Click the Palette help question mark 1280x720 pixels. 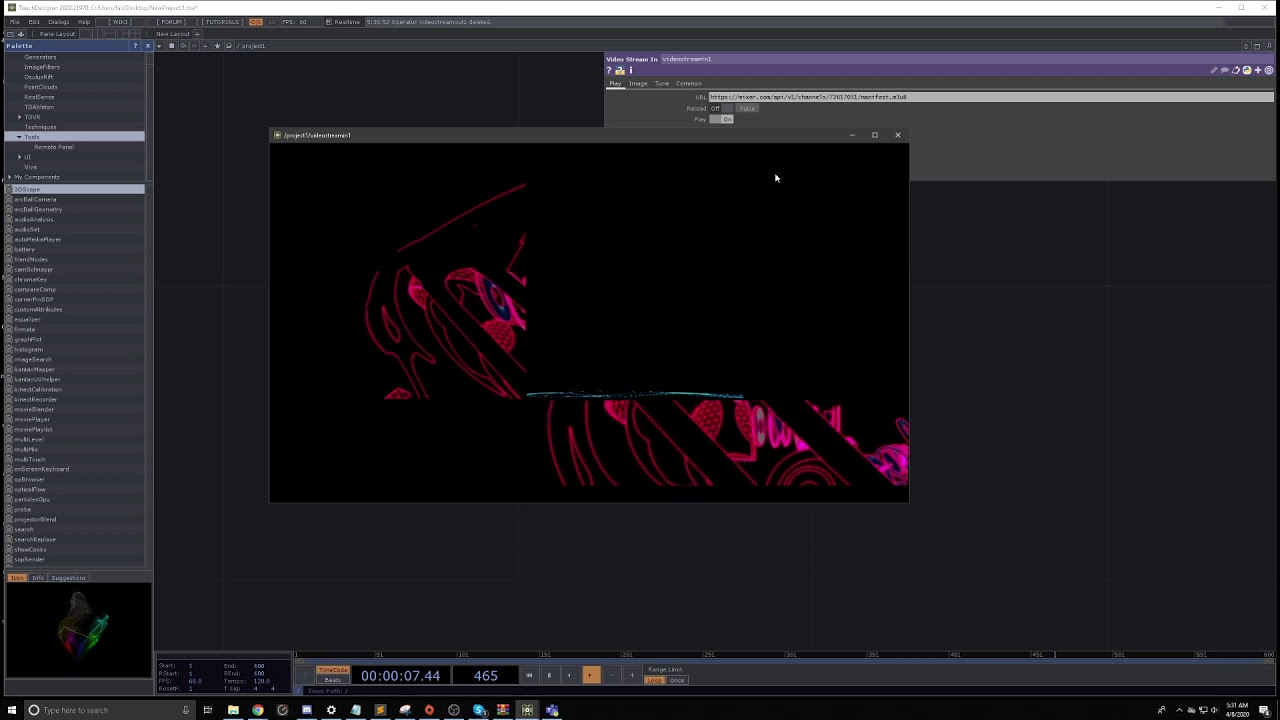click(x=135, y=46)
